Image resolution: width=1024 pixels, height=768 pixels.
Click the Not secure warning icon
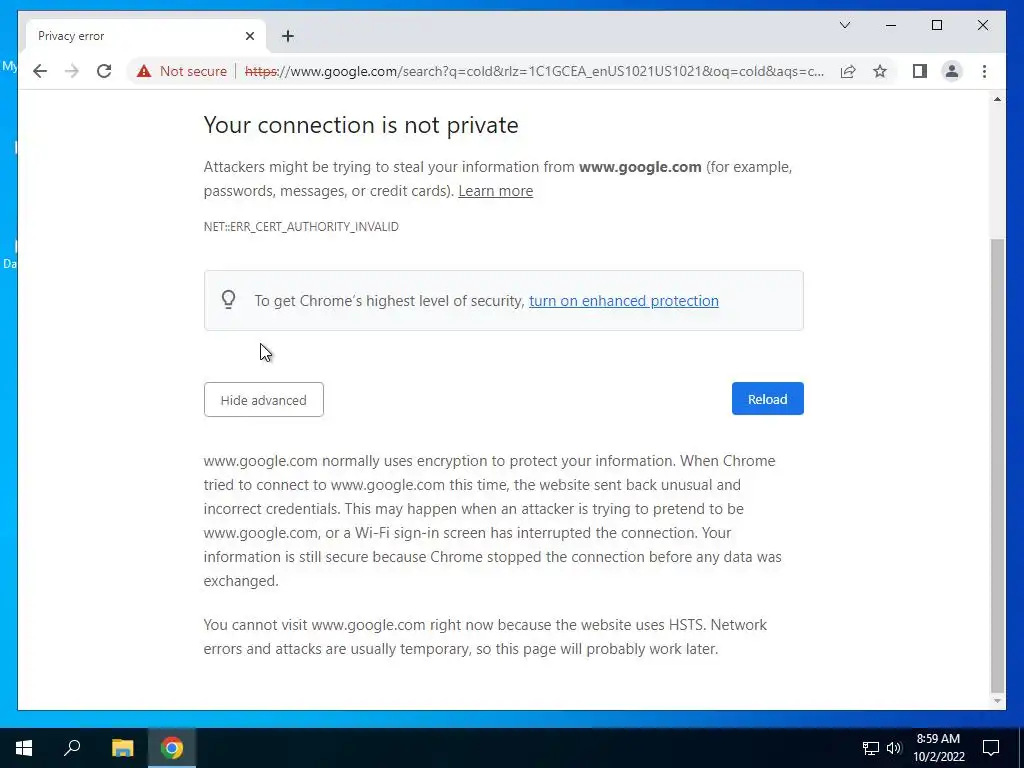pos(144,71)
